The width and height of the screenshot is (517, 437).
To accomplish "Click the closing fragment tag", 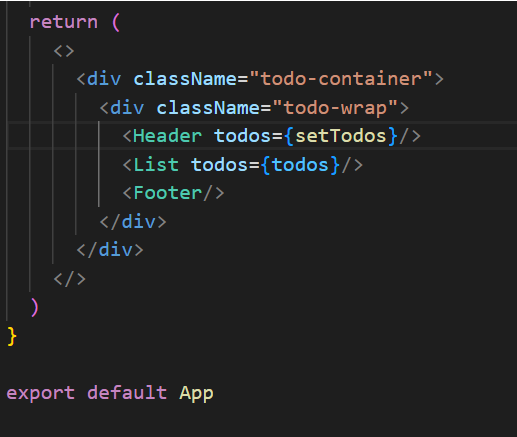I will (x=69, y=279).
